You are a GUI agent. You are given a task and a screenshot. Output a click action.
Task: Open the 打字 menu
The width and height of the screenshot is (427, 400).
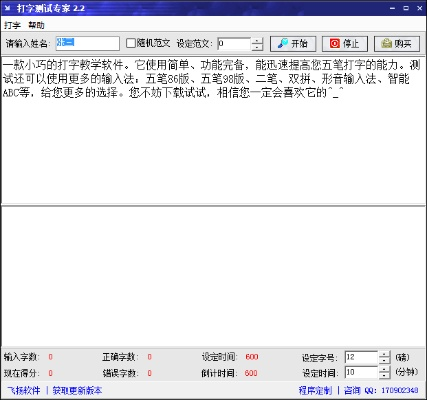pos(12,25)
